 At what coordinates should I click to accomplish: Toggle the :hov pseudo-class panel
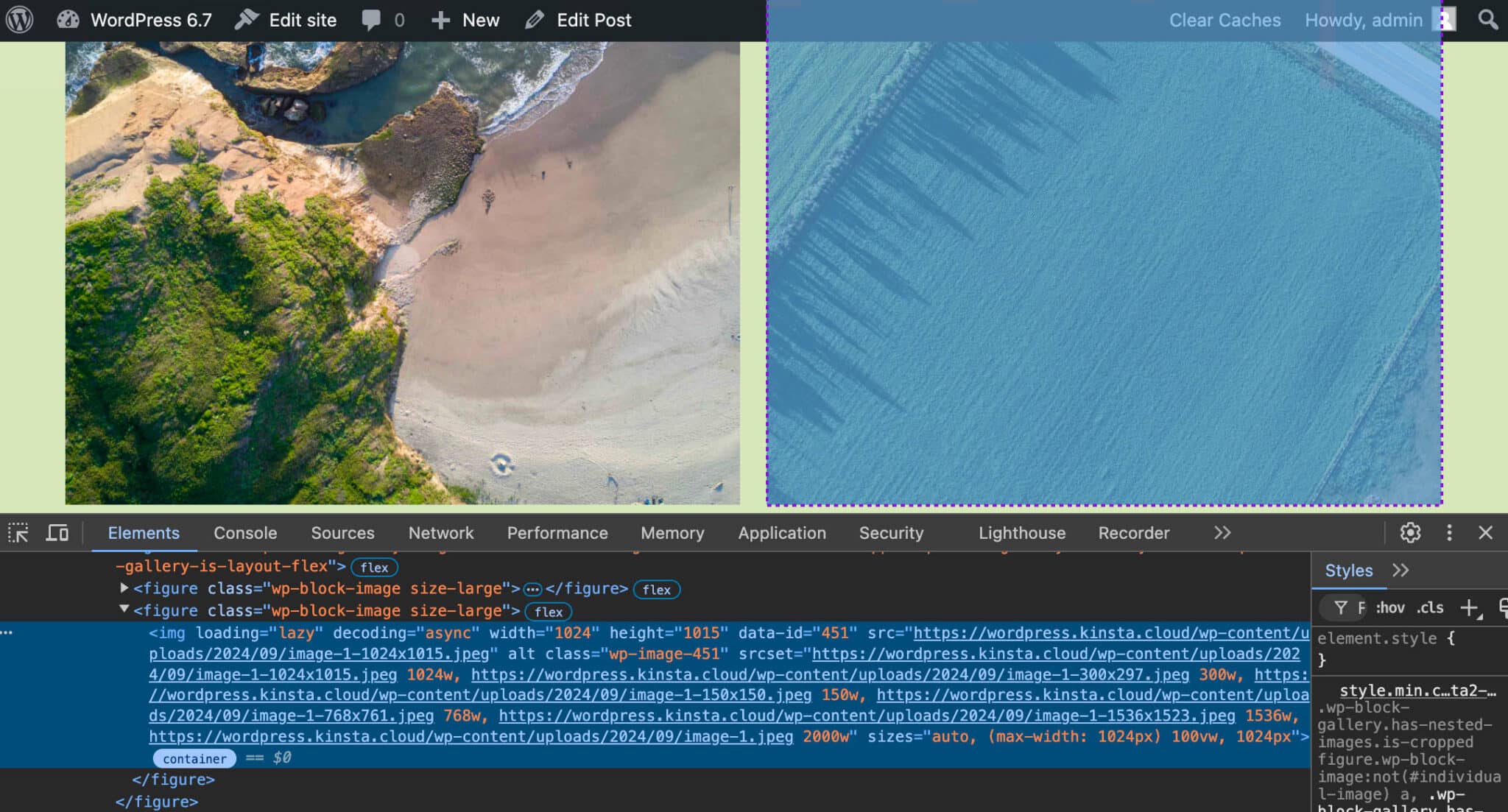point(1389,607)
